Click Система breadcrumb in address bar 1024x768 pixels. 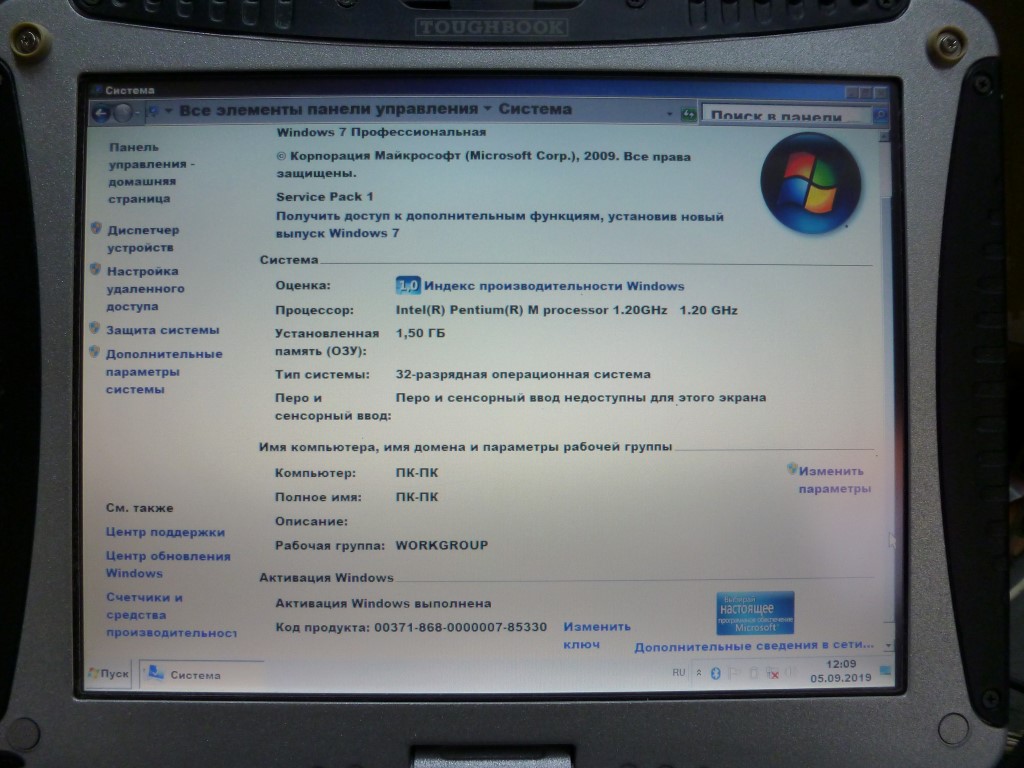coord(535,109)
